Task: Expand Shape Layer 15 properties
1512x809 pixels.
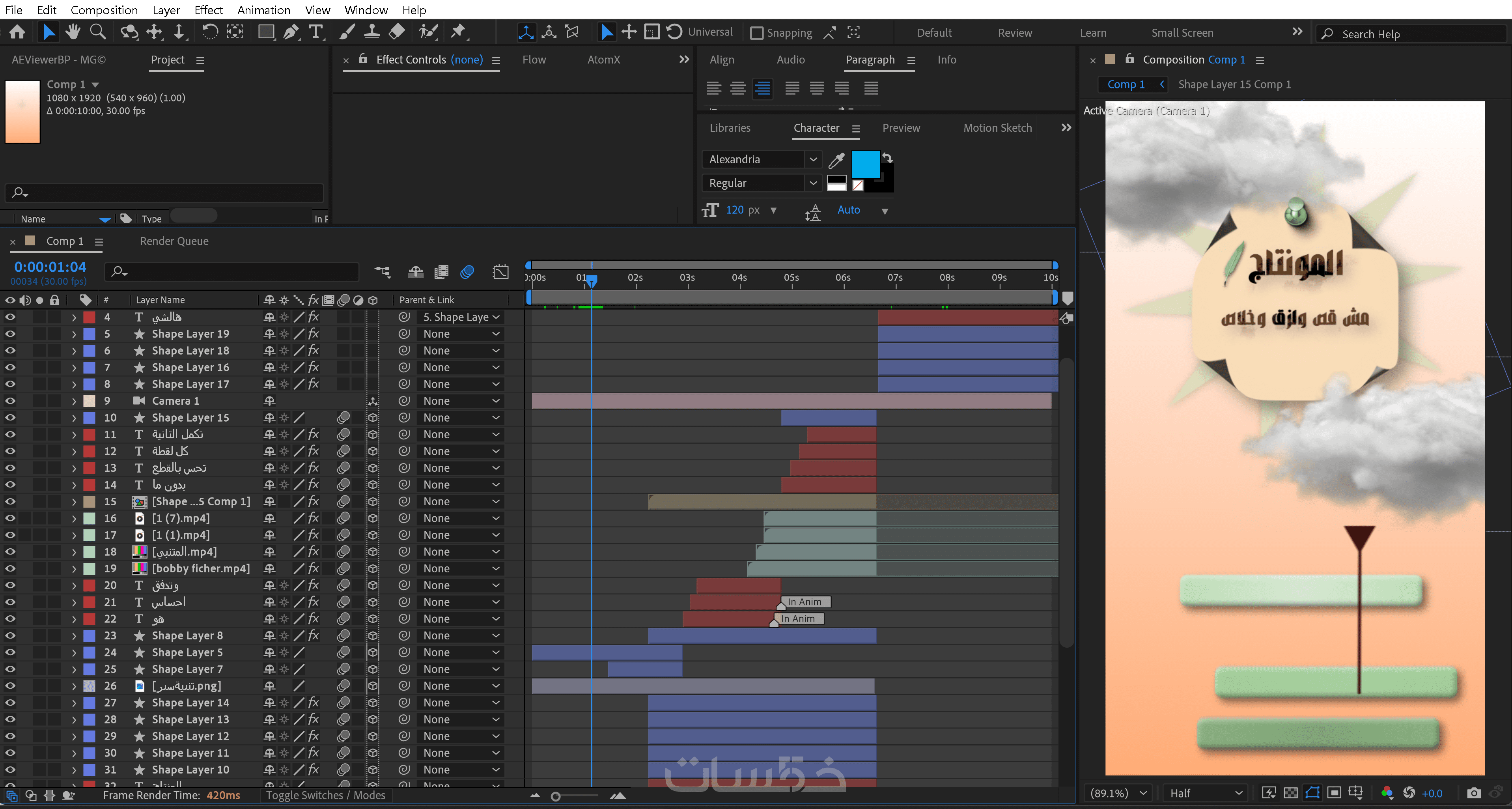Action: click(74, 418)
